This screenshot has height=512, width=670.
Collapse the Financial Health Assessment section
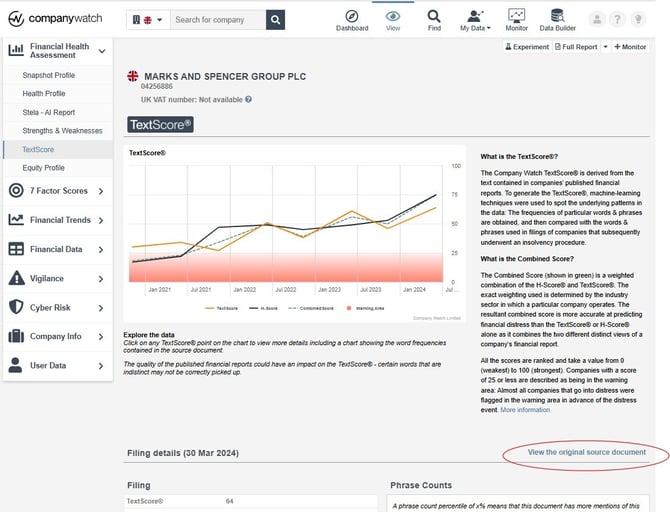[x=102, y=51]
